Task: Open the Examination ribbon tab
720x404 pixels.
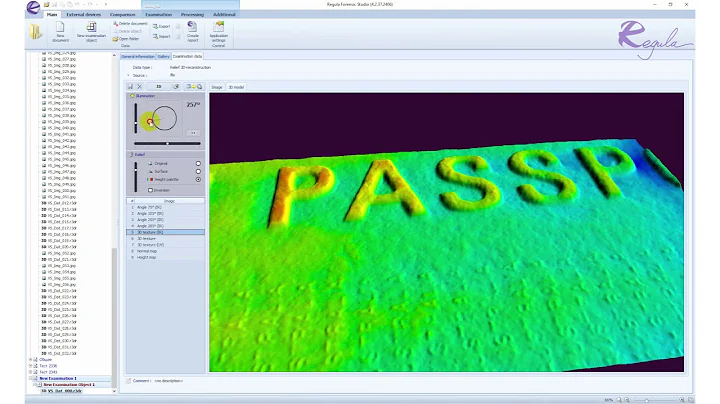Action: (158, 15)
